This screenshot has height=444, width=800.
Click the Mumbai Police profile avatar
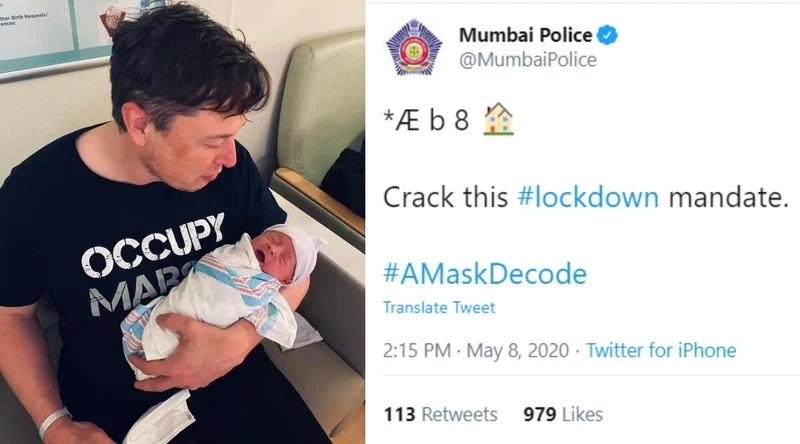click(x=414, y=48)
